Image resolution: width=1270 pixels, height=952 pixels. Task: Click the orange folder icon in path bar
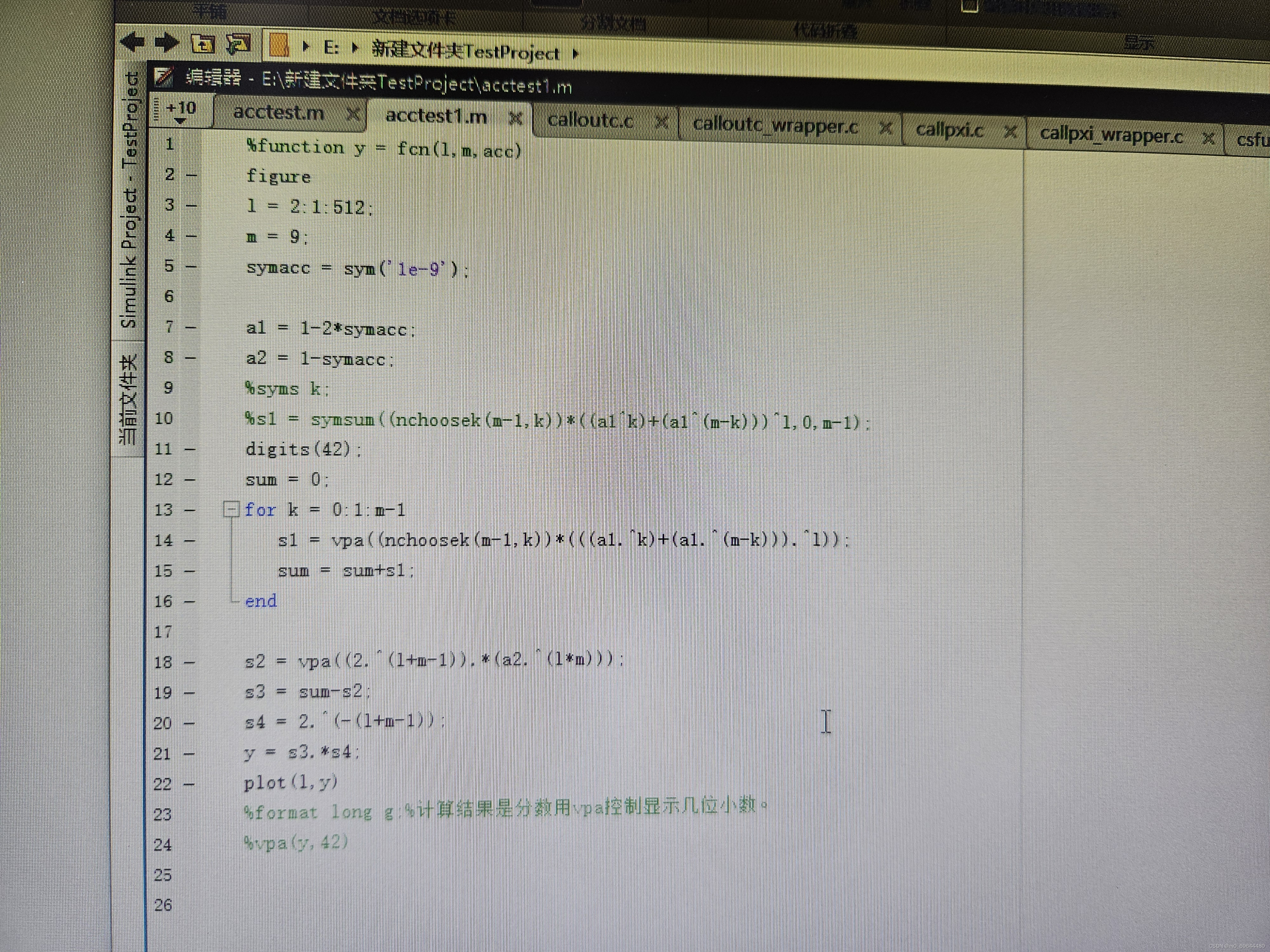click(279, 45)
